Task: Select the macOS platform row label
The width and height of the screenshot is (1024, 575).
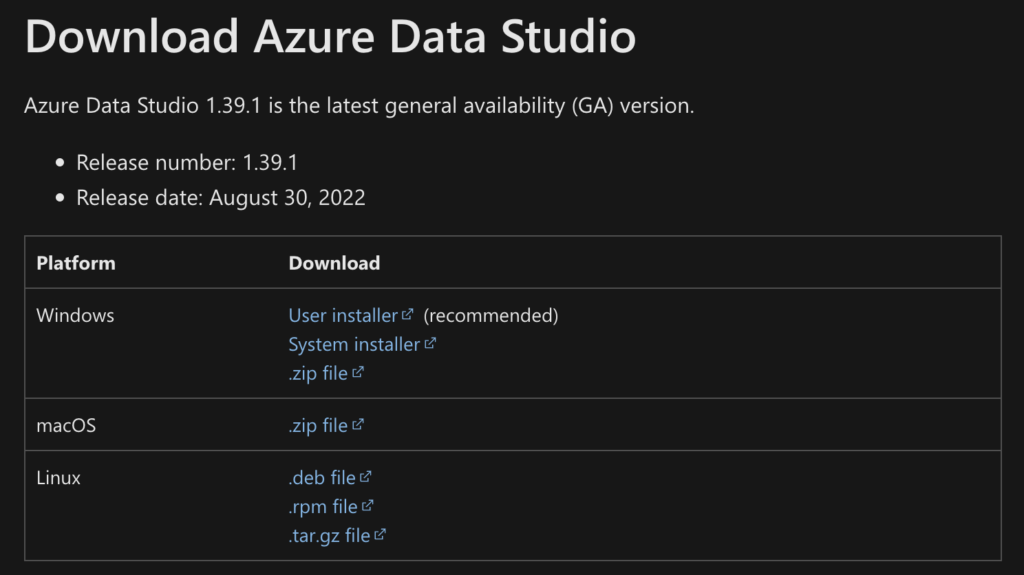Action: tap(66, 426)
